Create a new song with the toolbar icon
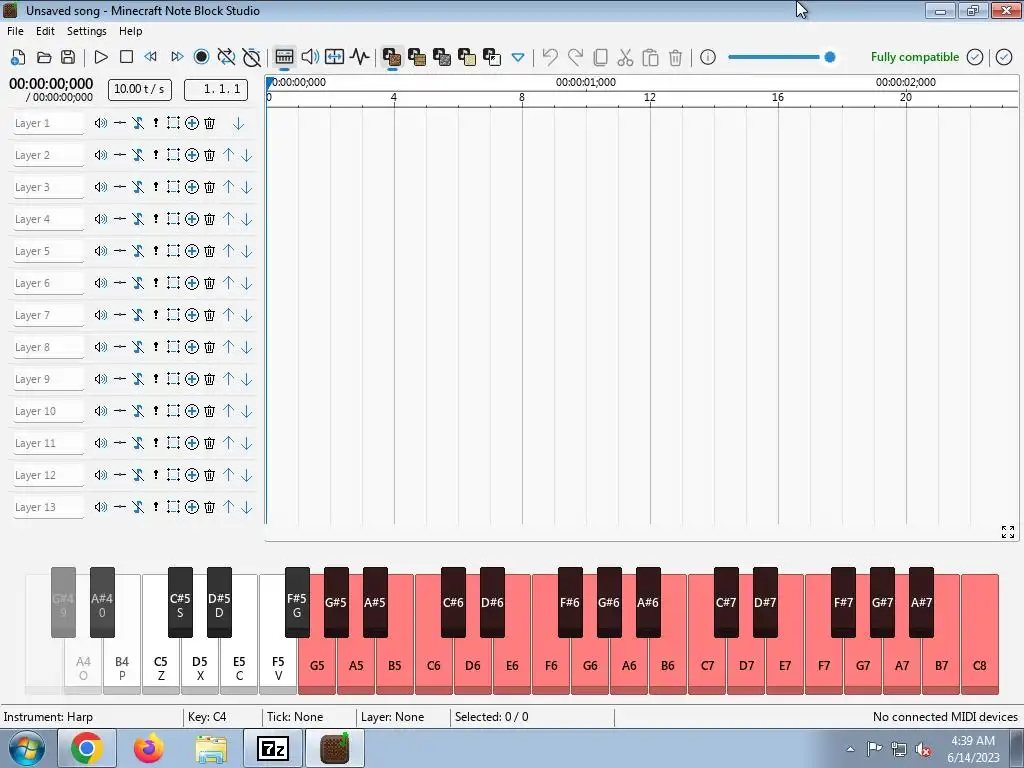This screenshot has height=768, width=1024. pyautogui.click(x=18, y=57)
